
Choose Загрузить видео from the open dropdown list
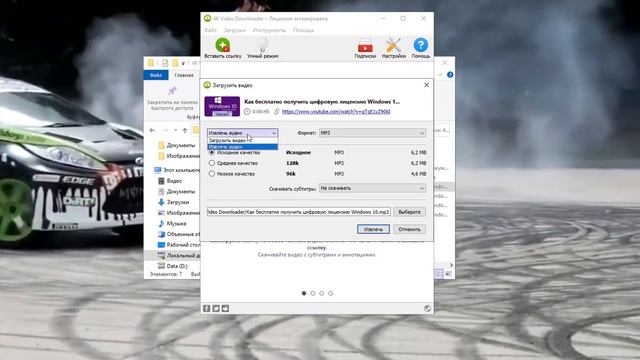242,140
